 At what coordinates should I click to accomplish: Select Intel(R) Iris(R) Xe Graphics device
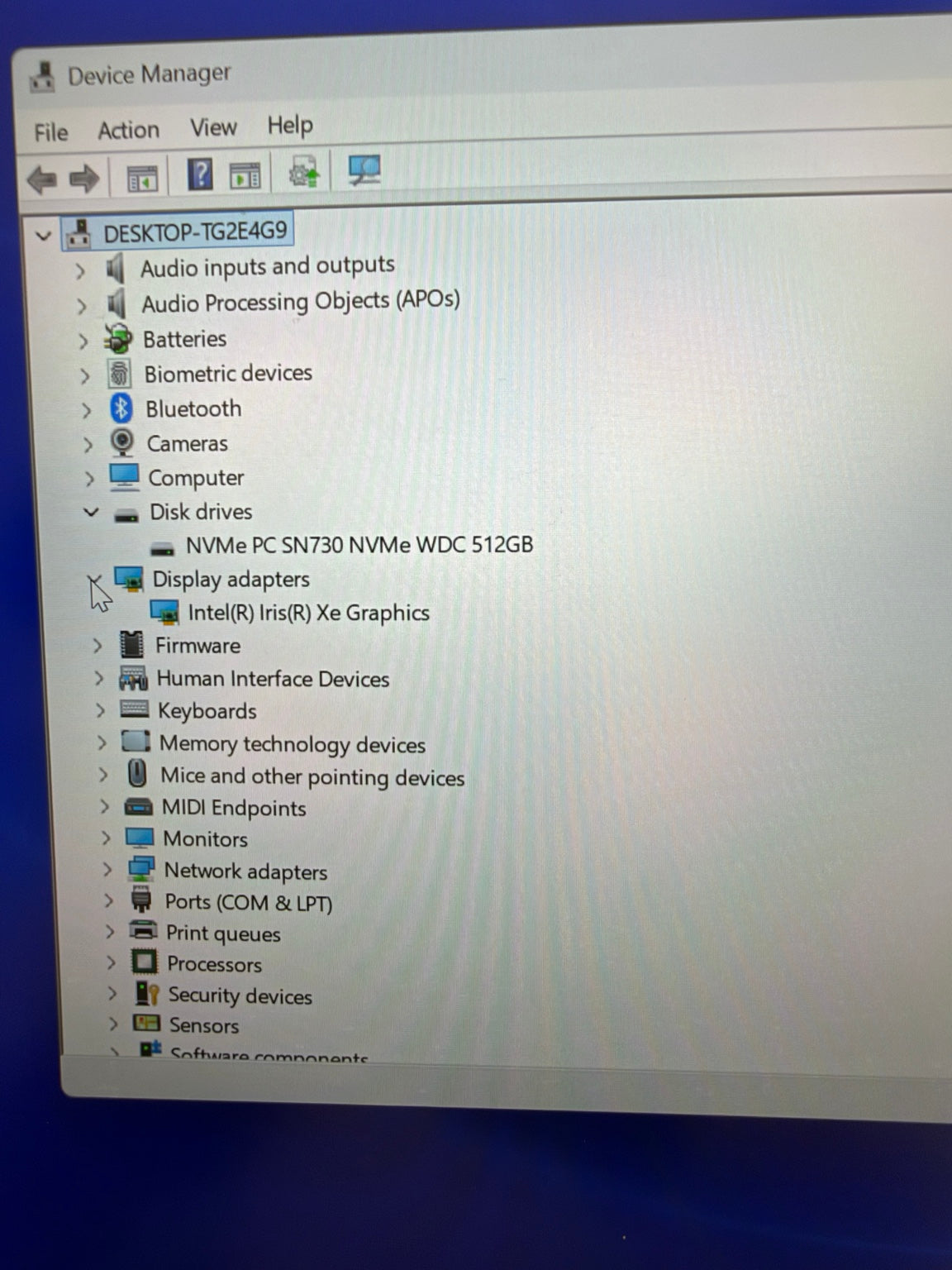coord(309,613)
